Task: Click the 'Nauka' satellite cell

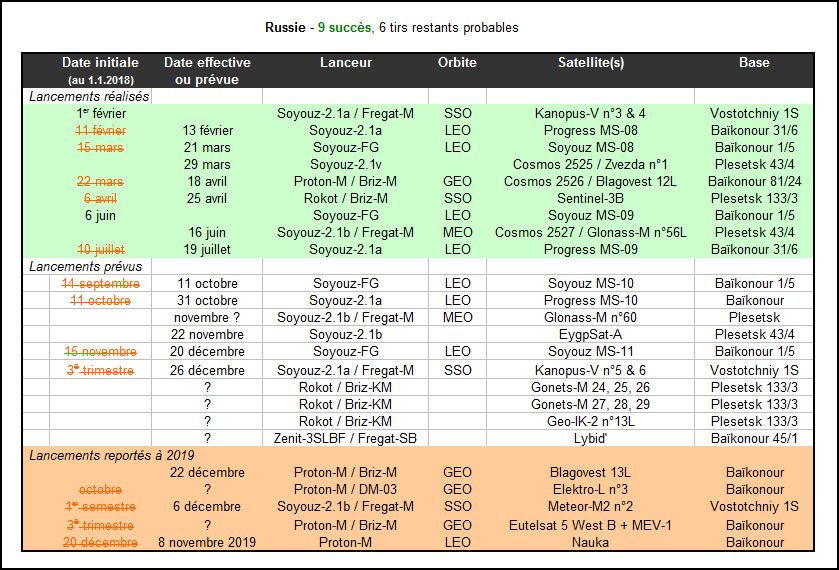Action: [591, 543]
